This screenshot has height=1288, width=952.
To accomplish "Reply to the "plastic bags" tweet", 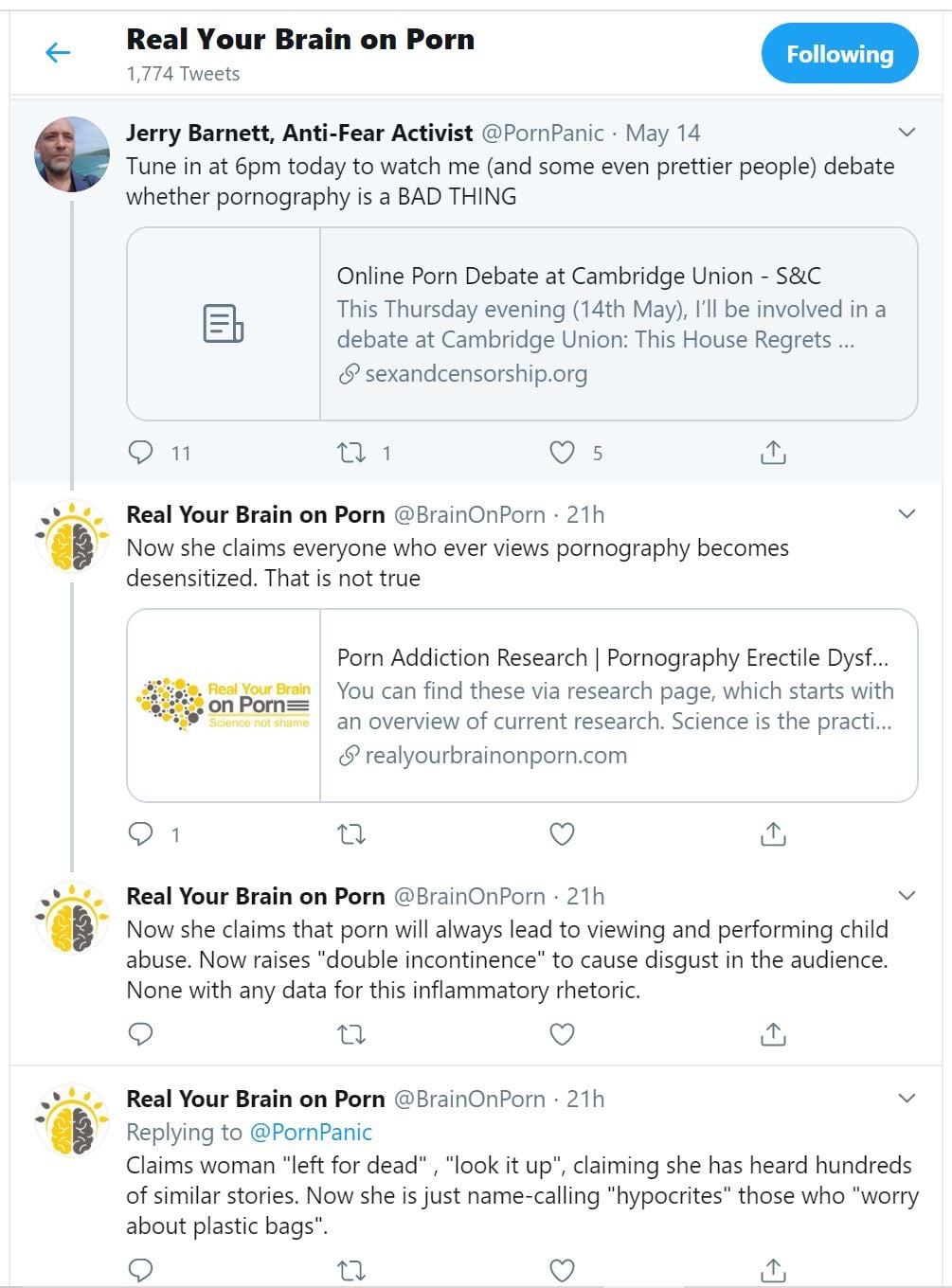I will pyautogui.click(x=140, y=1269).
